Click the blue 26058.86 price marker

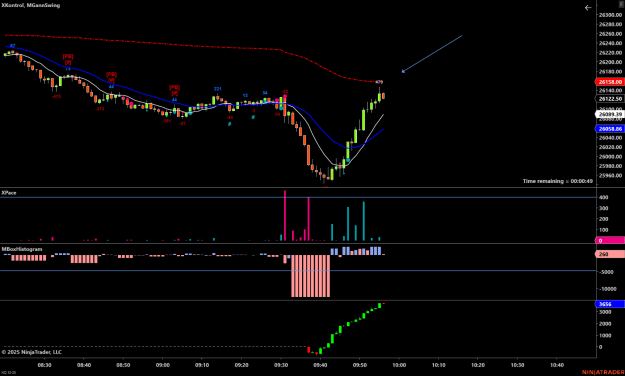[x=610, y=129]
